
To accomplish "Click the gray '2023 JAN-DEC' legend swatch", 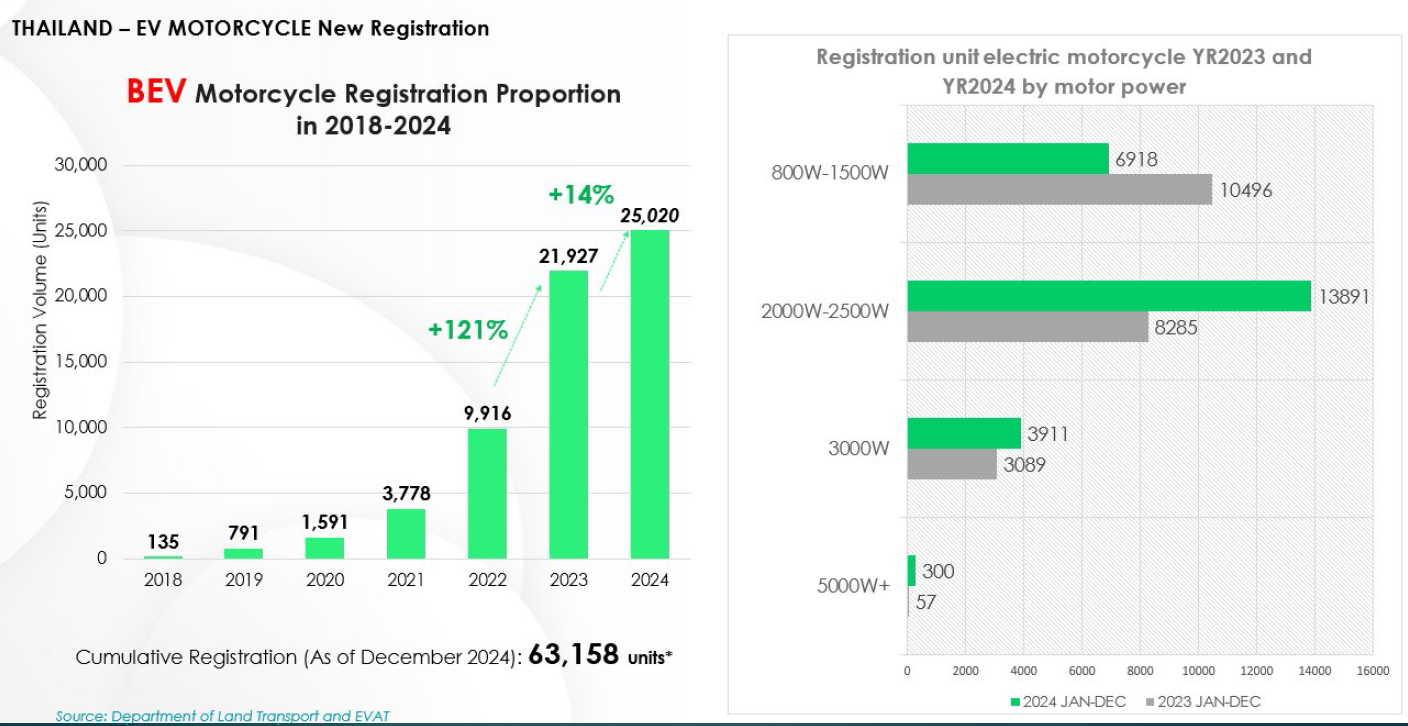I will click(x=1148, y=701).
